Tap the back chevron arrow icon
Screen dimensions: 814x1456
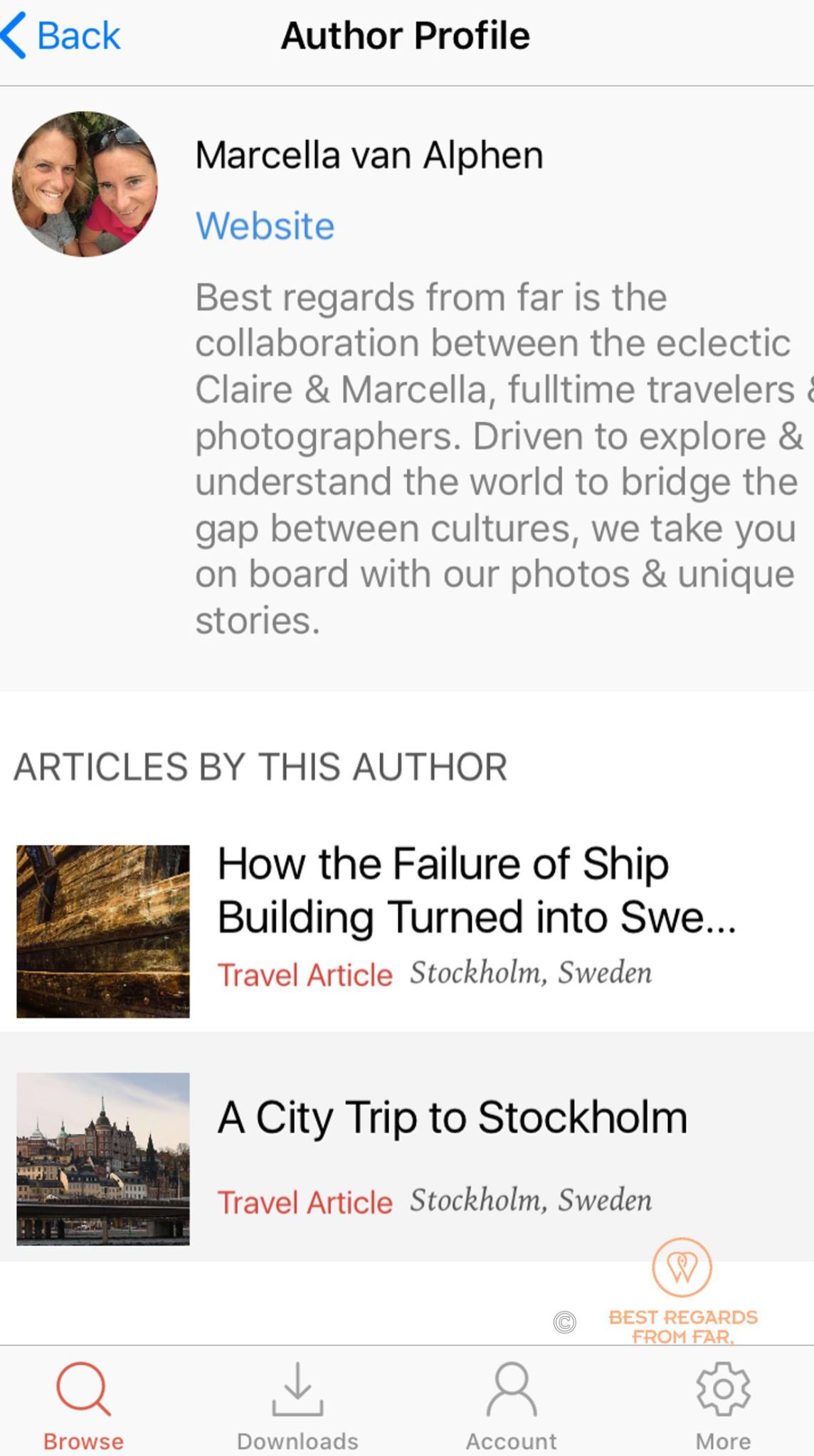14,36
